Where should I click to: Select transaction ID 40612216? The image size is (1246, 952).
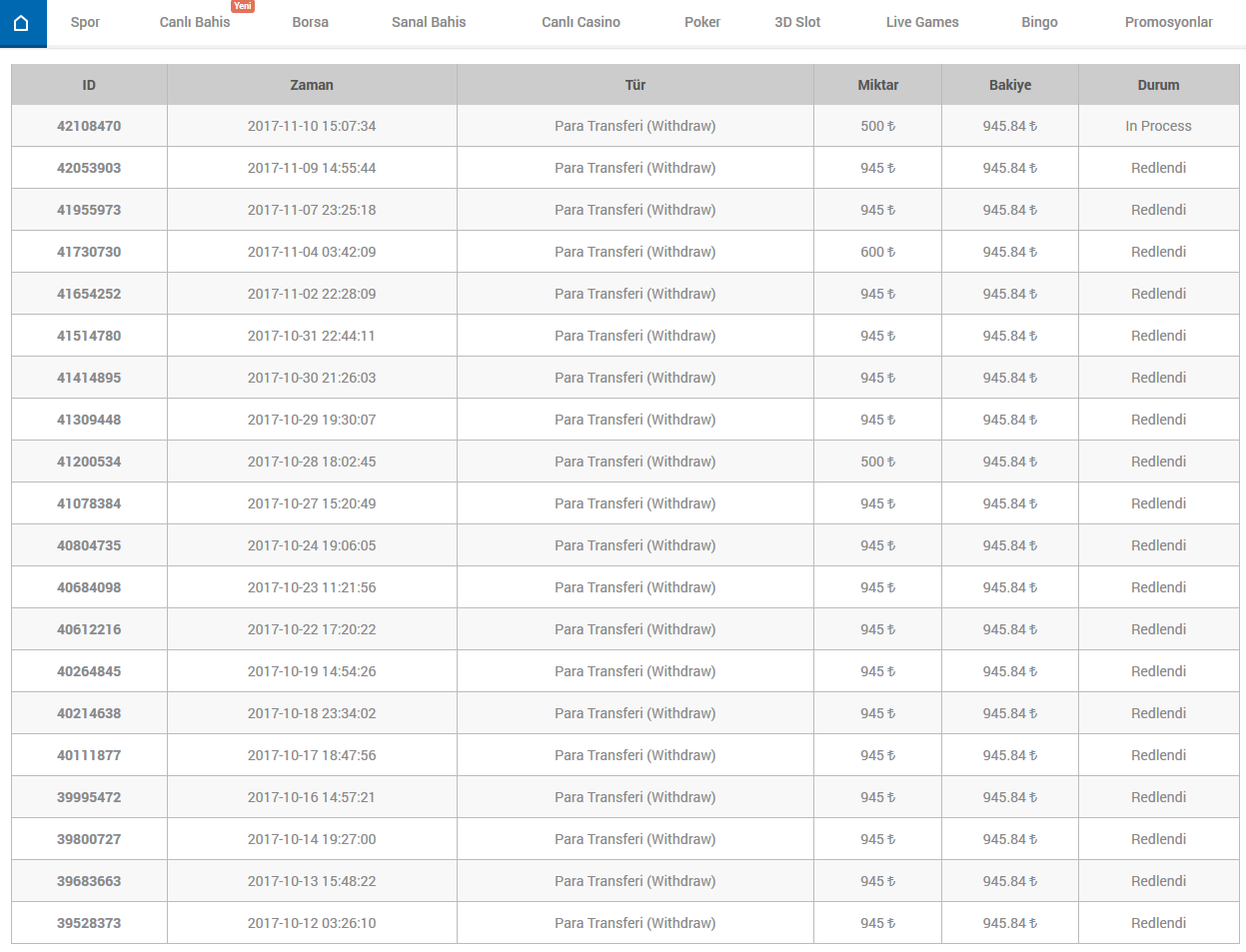click(89, 629)
